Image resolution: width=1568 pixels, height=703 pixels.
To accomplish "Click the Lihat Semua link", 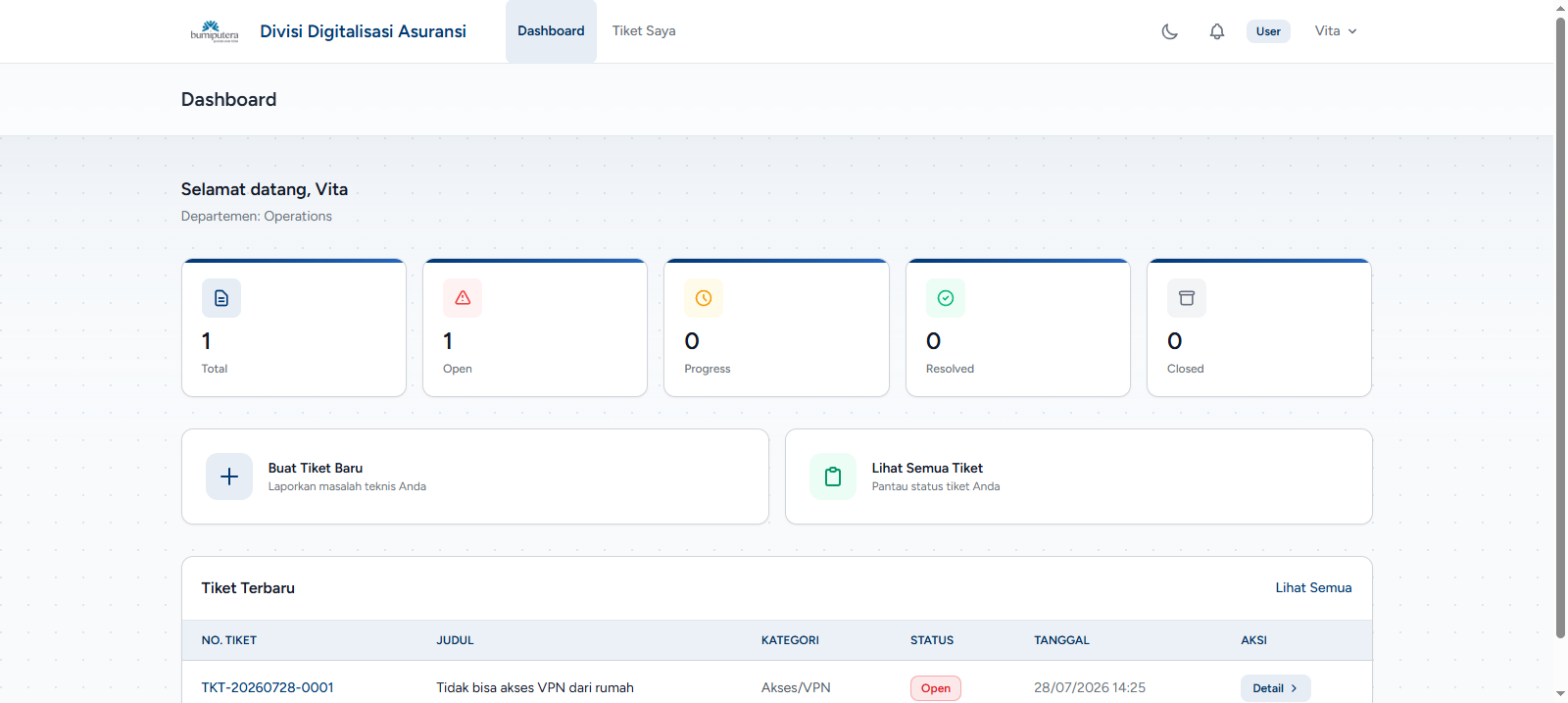I will point(1313,587).
